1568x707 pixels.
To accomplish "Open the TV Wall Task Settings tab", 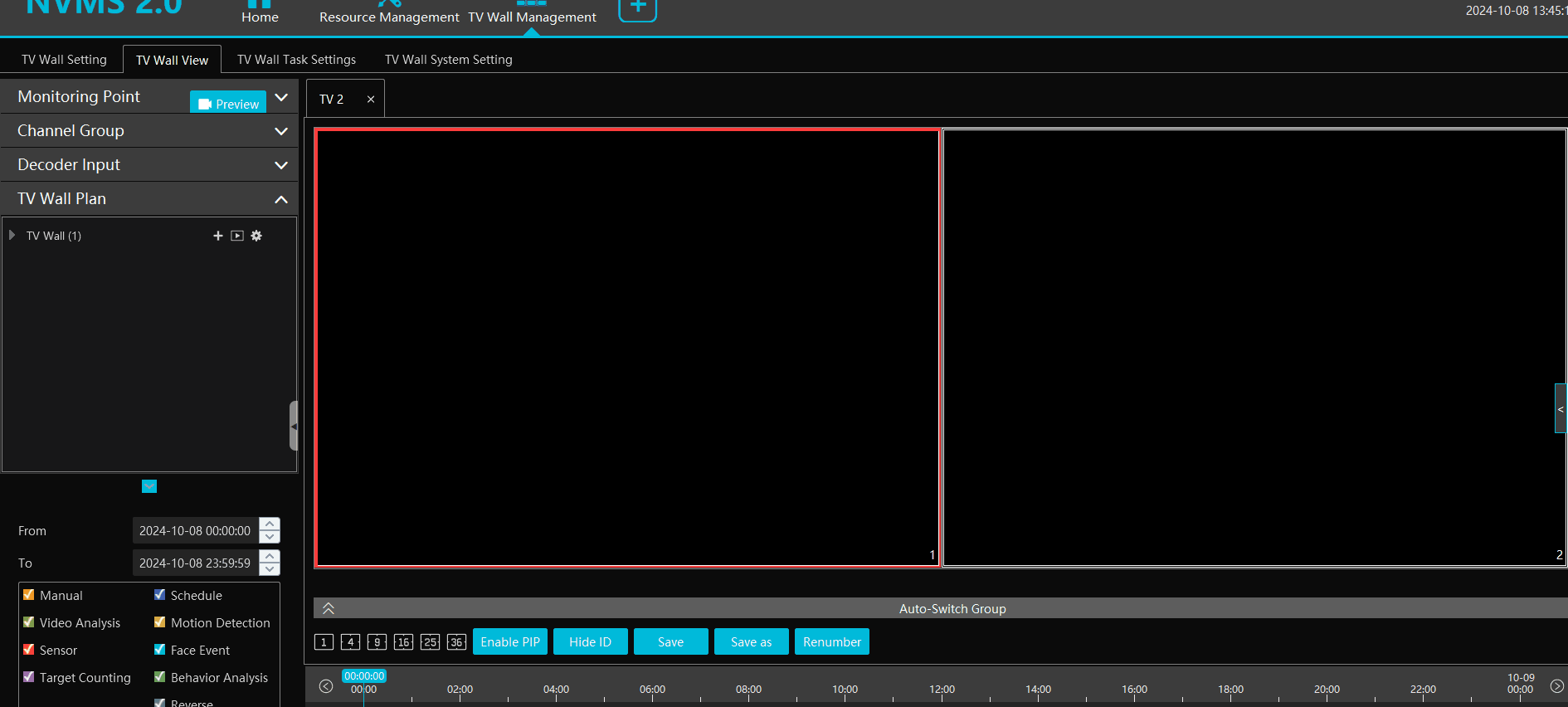I will [296, 60].
